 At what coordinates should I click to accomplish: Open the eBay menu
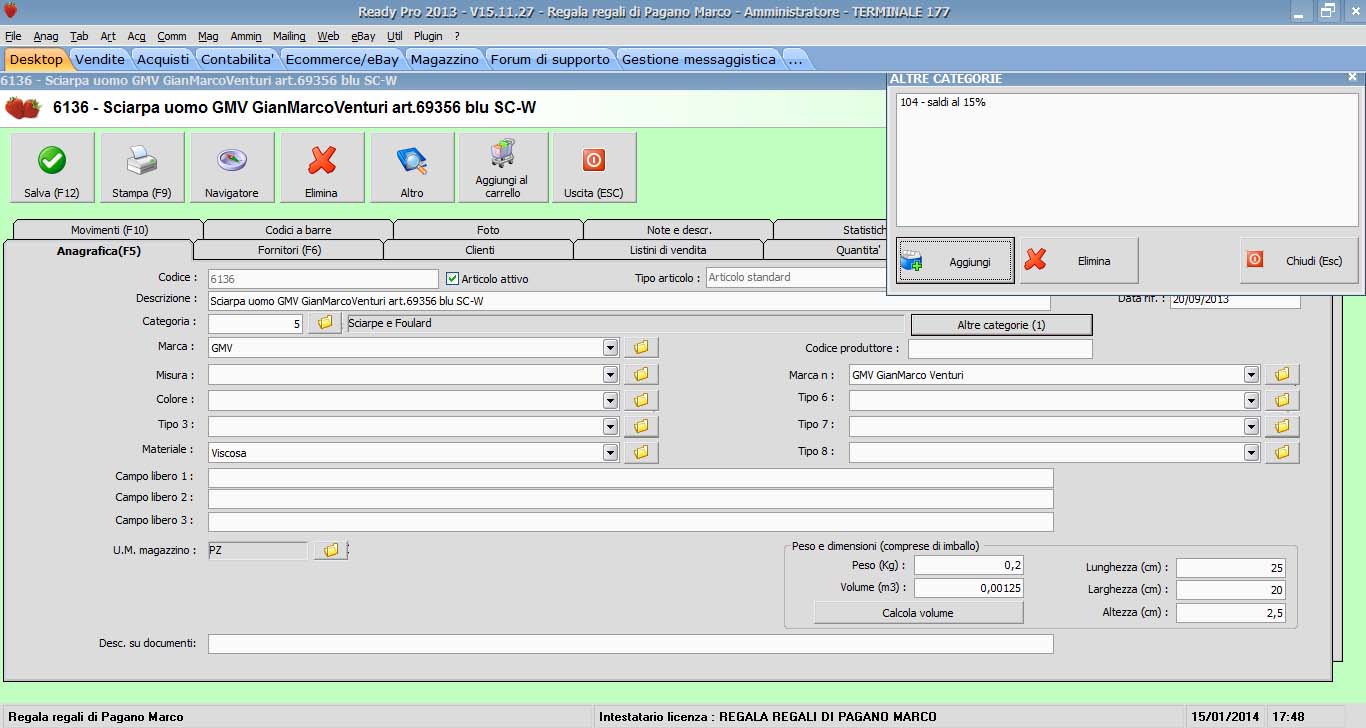coord(363,36)
